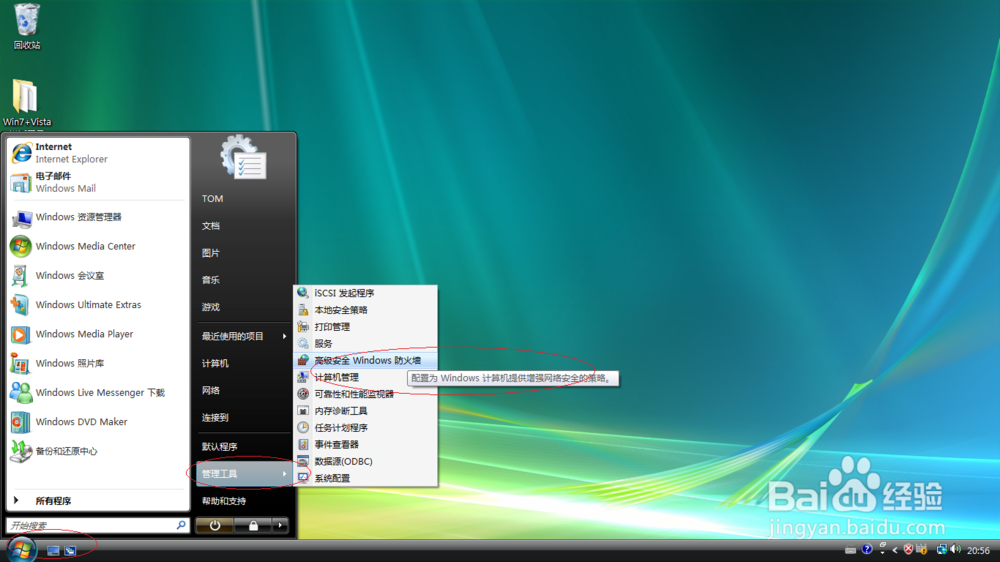Open 本地安全策略 tool
The height and width of the screenshot is (562, 1000).
365,310
